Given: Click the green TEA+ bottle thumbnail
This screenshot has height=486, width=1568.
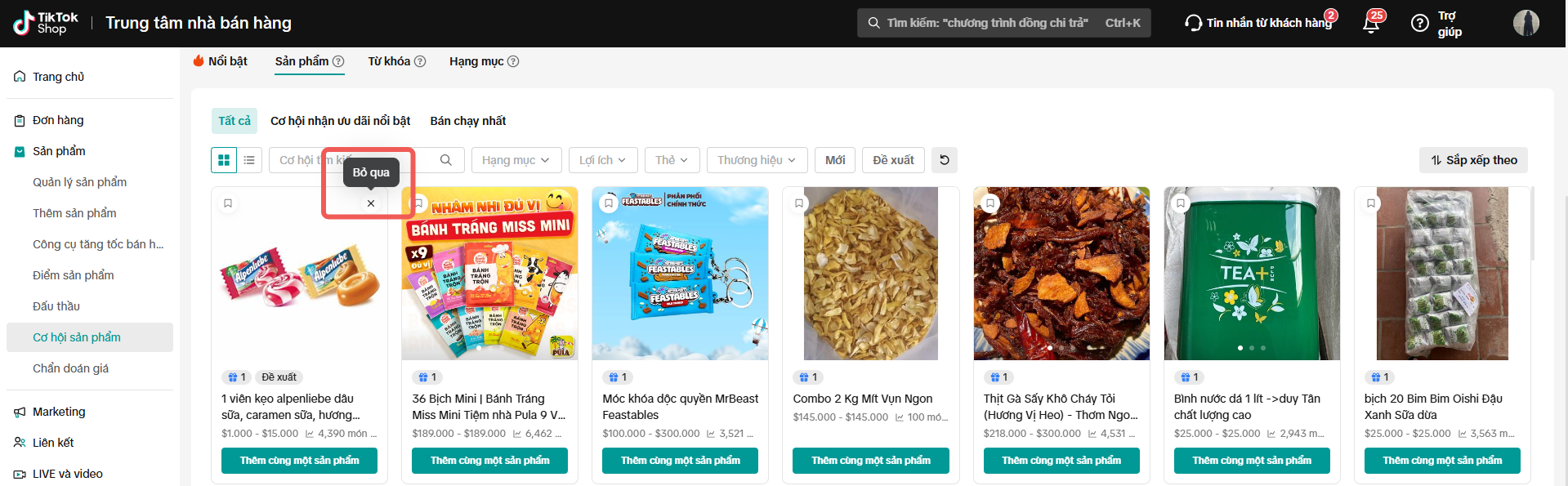Looking at the screenshot, I should pyautogui.click(x=1251, y=274).
